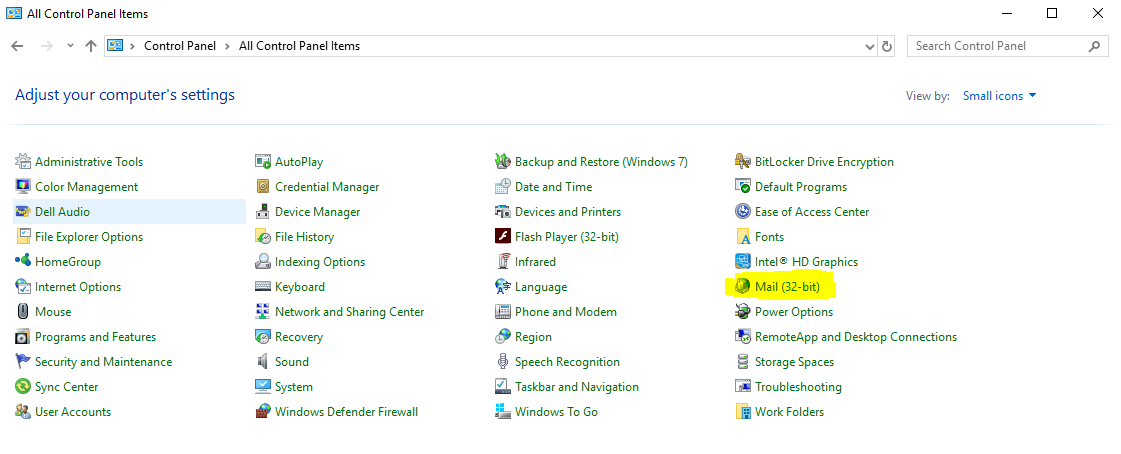Open the Recent locations dropdown arrow
The image size is (1121, 454).
(70, 46)
